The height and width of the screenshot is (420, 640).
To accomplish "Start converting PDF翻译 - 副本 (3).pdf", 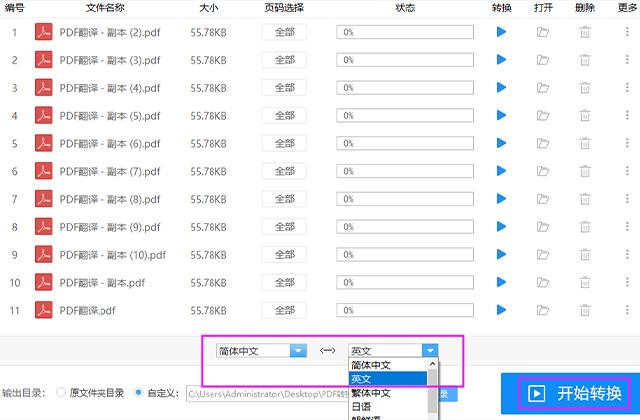I will pos(501,60).
